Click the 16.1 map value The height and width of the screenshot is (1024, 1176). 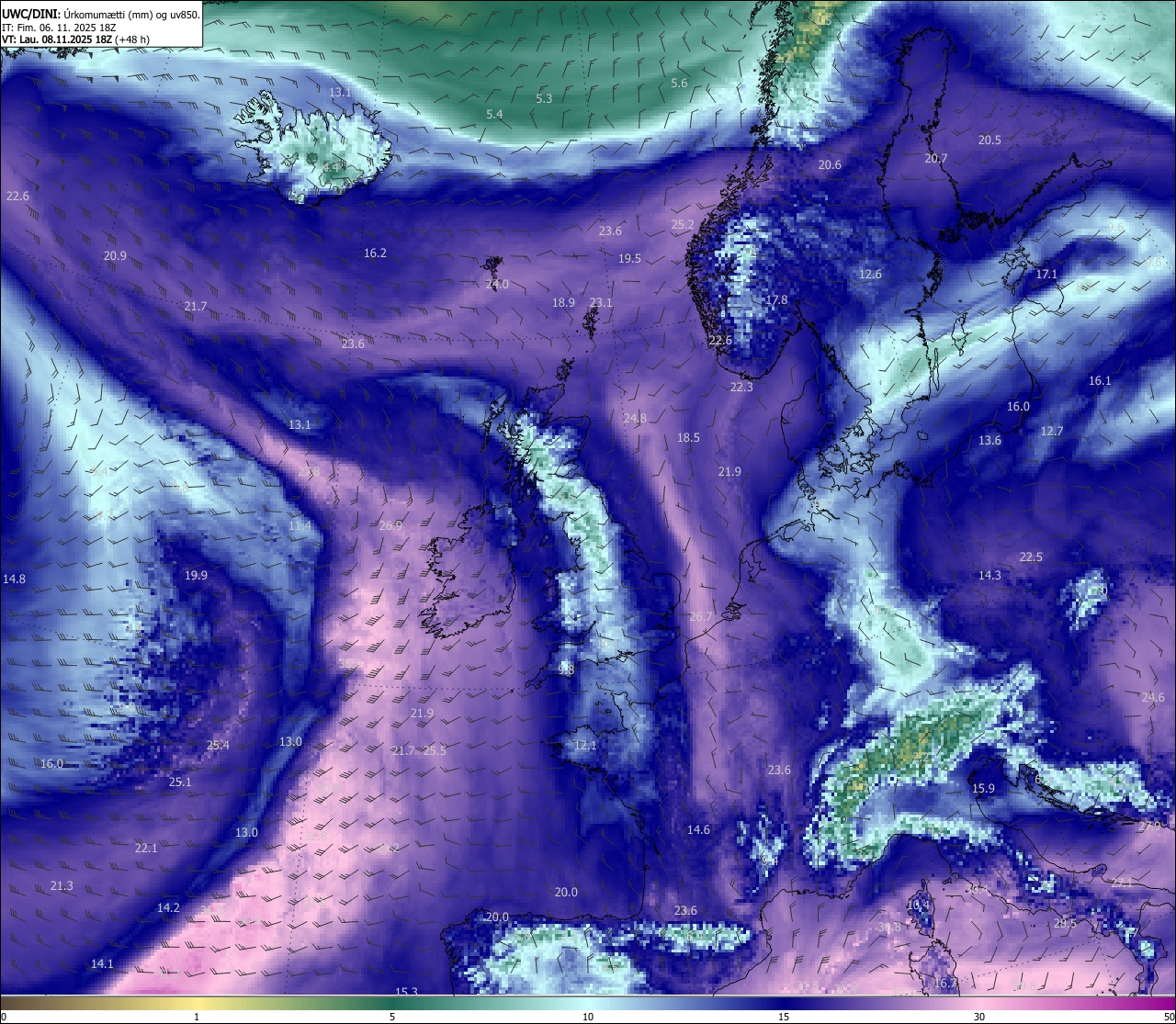[1100, 381]
